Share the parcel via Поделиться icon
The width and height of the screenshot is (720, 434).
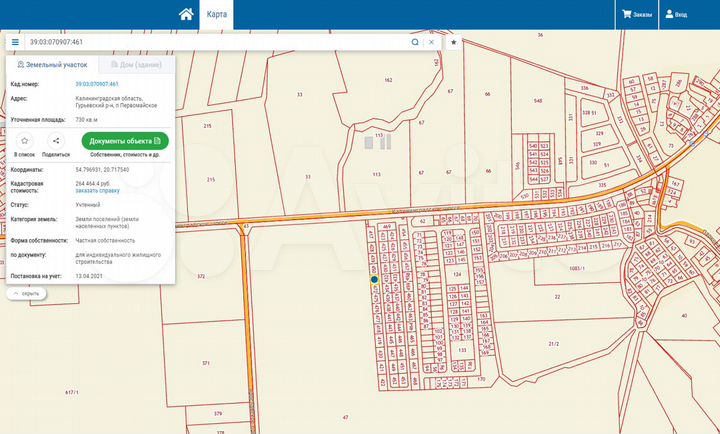click(x=56, y=141)
